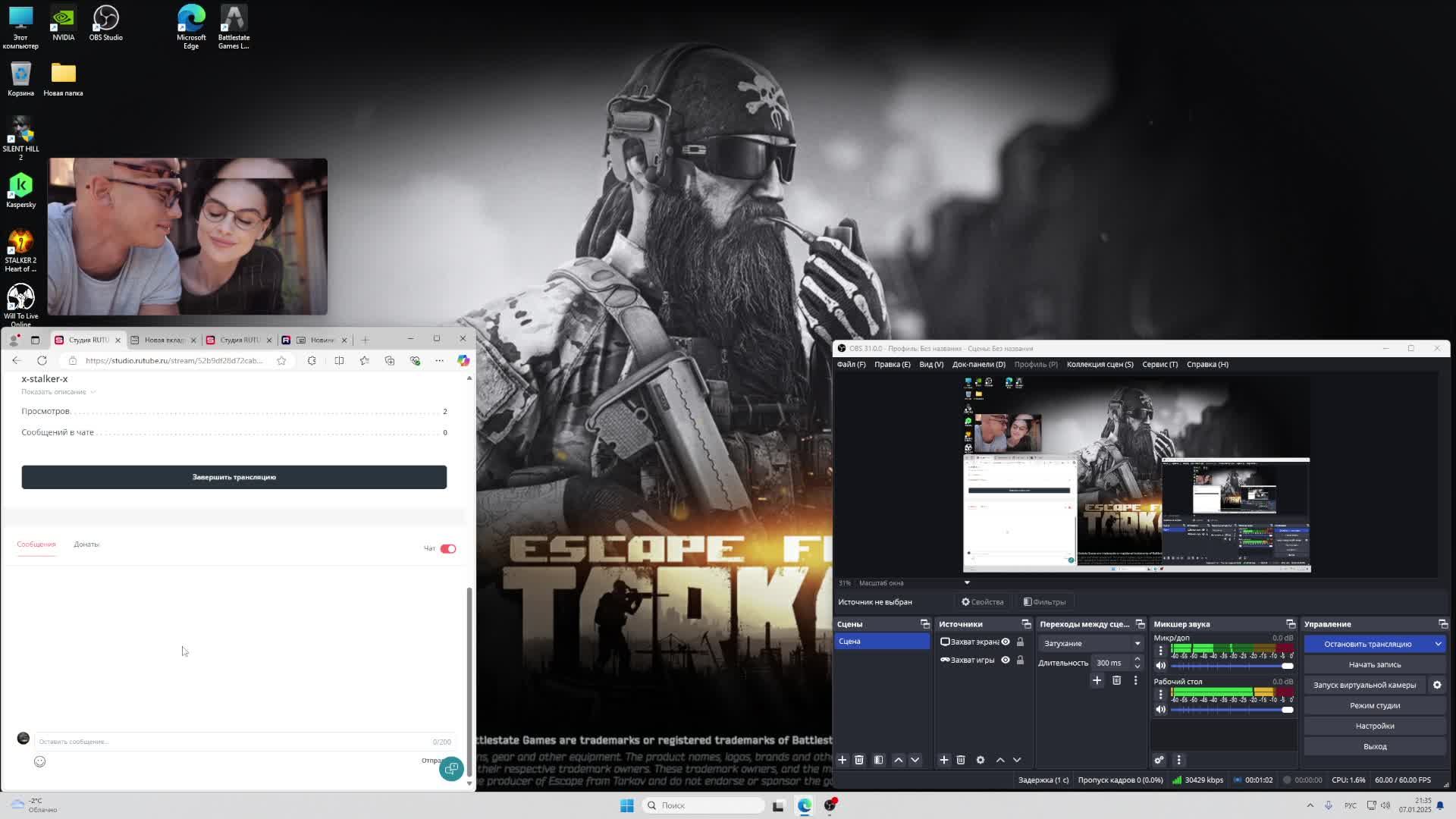Screen dimensions: 1456x819
Task: Open transition options three-dot menu
Action: [x=1135, y=680]
